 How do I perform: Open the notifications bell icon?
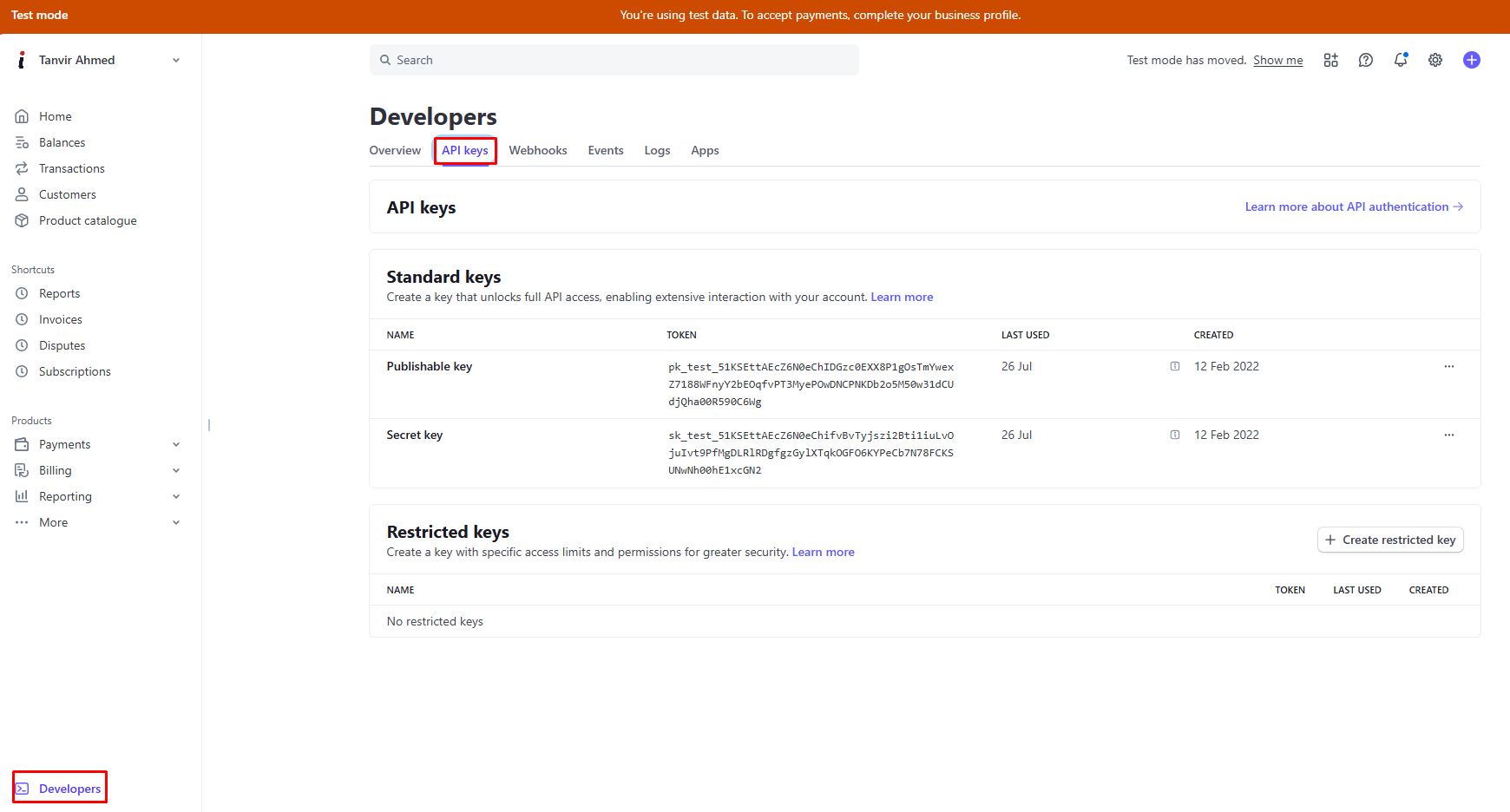[x=1401, y=60]
